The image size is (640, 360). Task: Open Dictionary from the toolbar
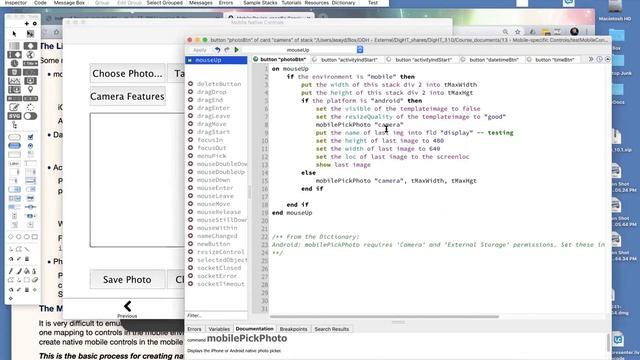click(343, 3)
